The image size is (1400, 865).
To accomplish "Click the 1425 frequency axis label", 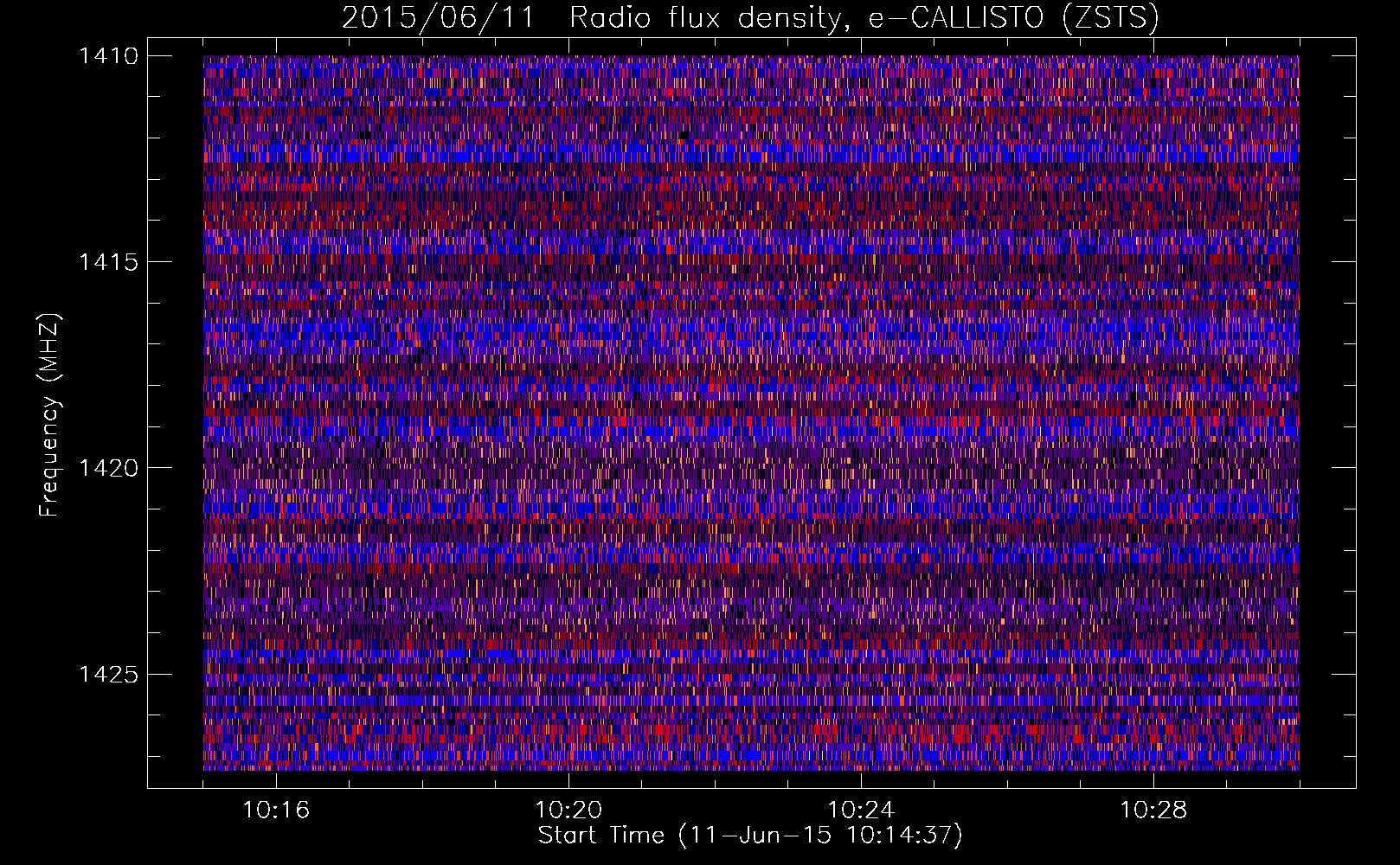I will tap(108, 674).
